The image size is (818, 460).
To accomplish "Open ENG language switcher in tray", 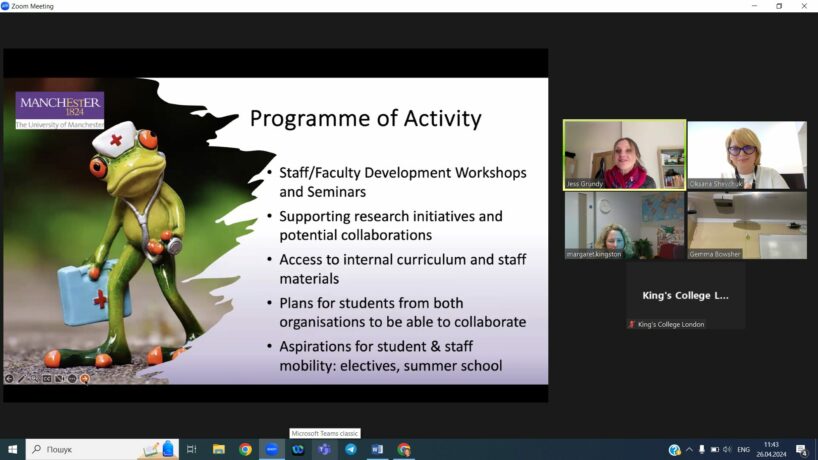I will point(743,450).
